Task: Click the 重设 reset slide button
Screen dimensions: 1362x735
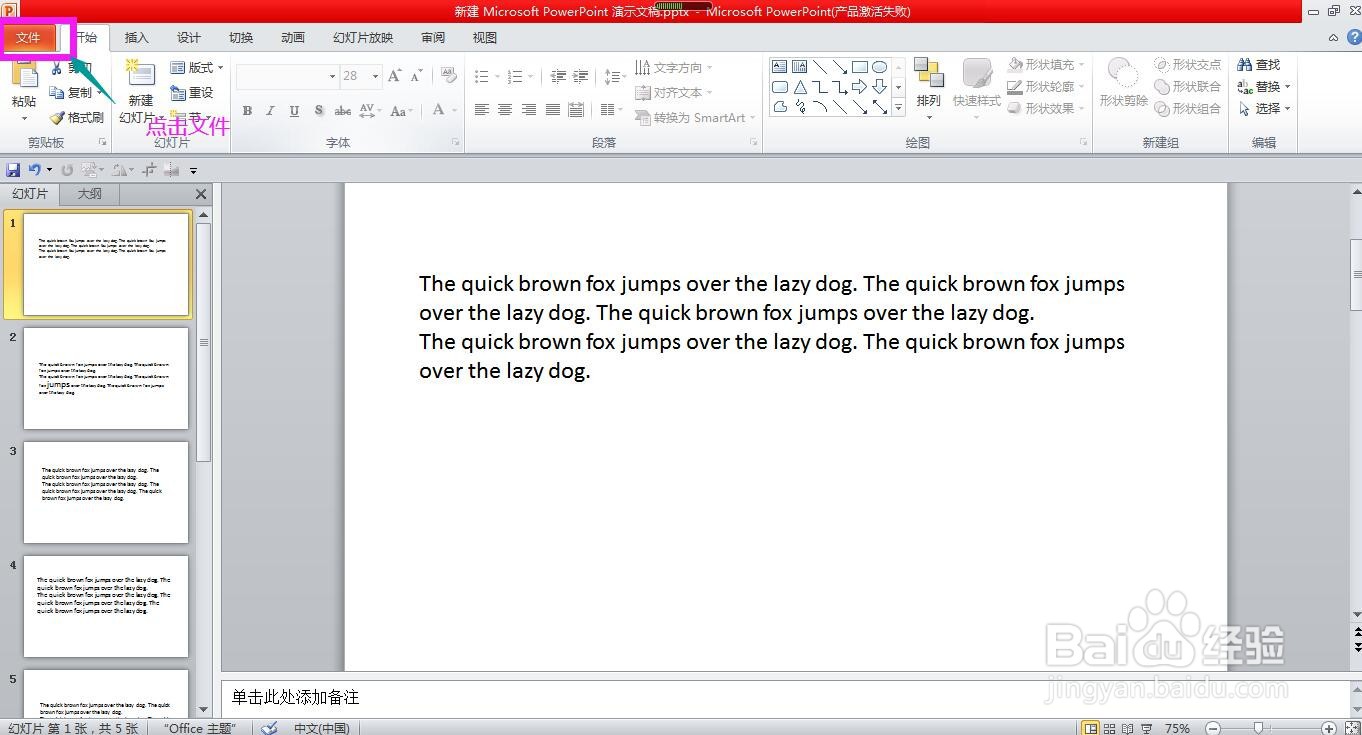Action: pyautogui.click(x=192, y=93)
